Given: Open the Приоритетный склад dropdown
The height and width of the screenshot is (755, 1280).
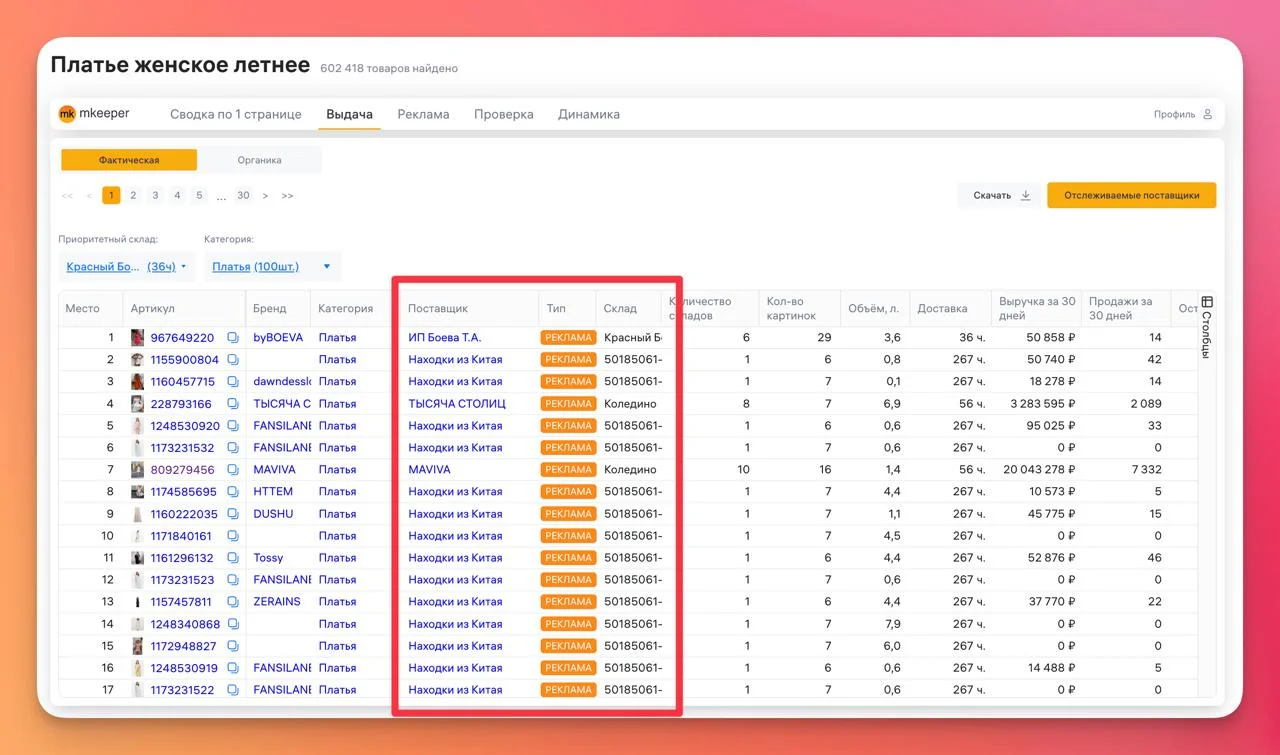Looking at the screenshot, I should [126, 267].
